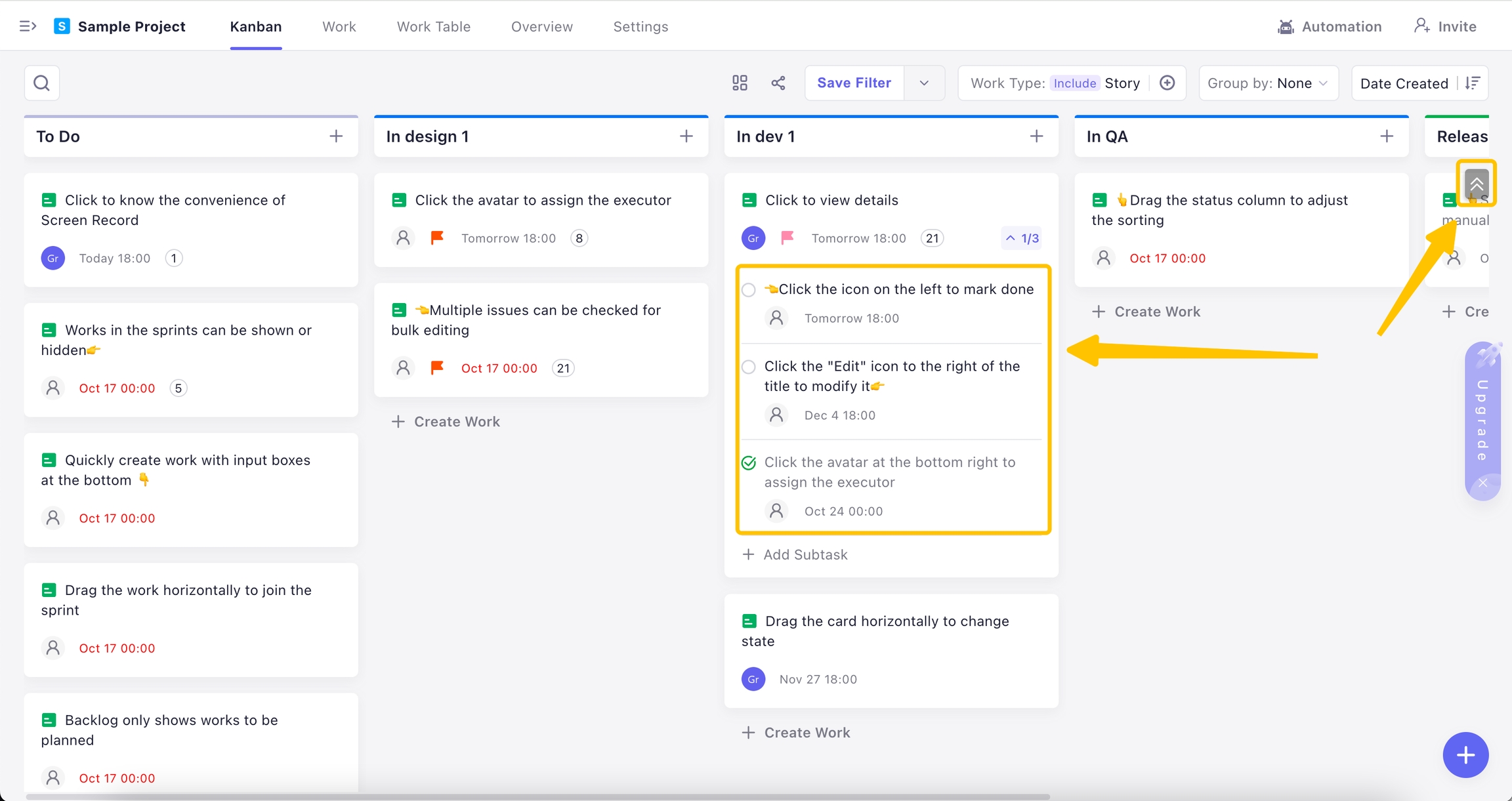Image resolution: width=1512 pixels, height=801 pixels.
Task: Add a filter condition with plus-circle icon
Action: pyautogui.click(x=1167, y=83)
